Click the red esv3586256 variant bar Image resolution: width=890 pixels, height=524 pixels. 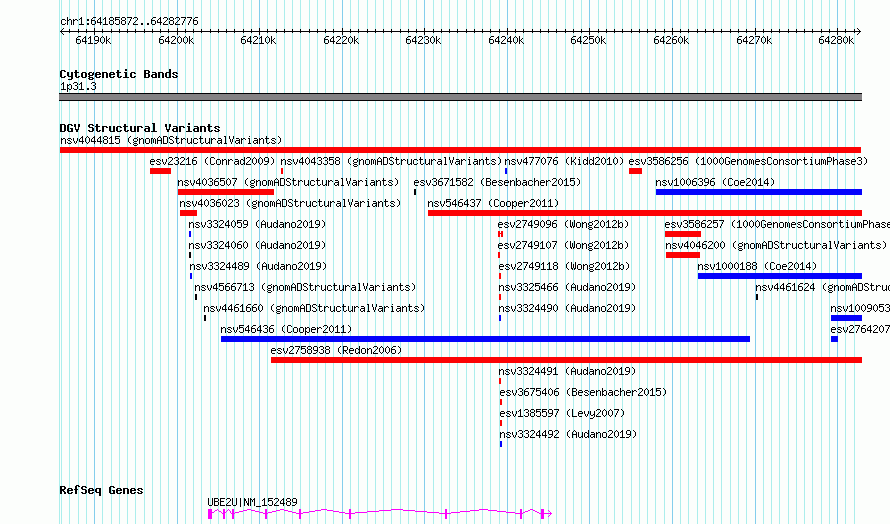(x=635, y=171)
